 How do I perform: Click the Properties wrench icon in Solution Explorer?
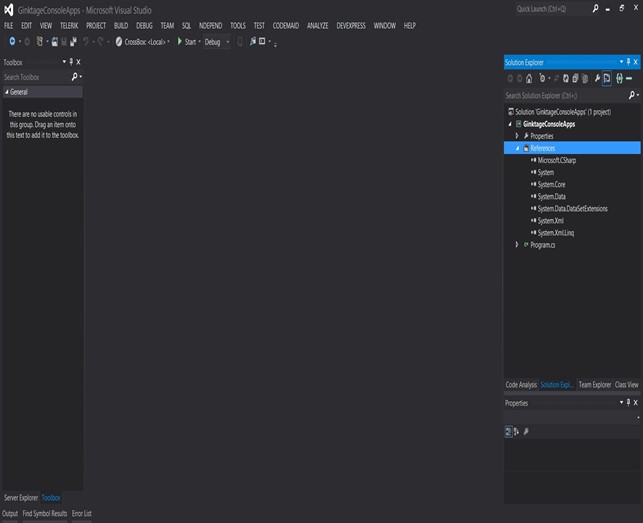[597, 78]
